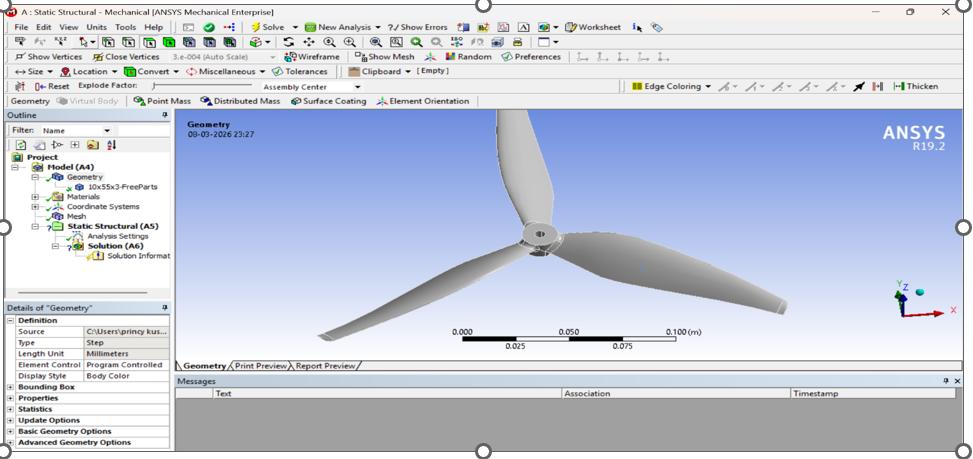This screenshot has width=973, height=459.
Task: Click the Expand All icon in Outline toolbar
Action: (x=74, y=145)
